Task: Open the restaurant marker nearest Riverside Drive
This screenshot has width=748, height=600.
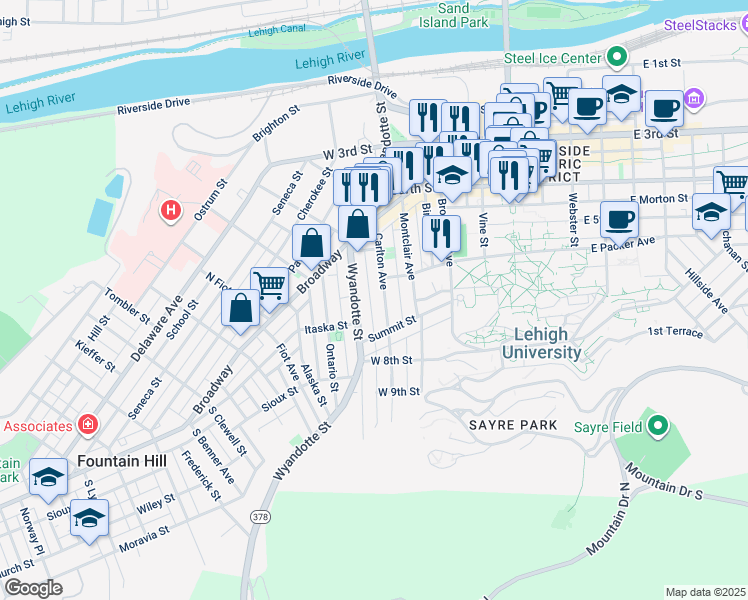Action: pyautogui.click(x=428, y=119)
